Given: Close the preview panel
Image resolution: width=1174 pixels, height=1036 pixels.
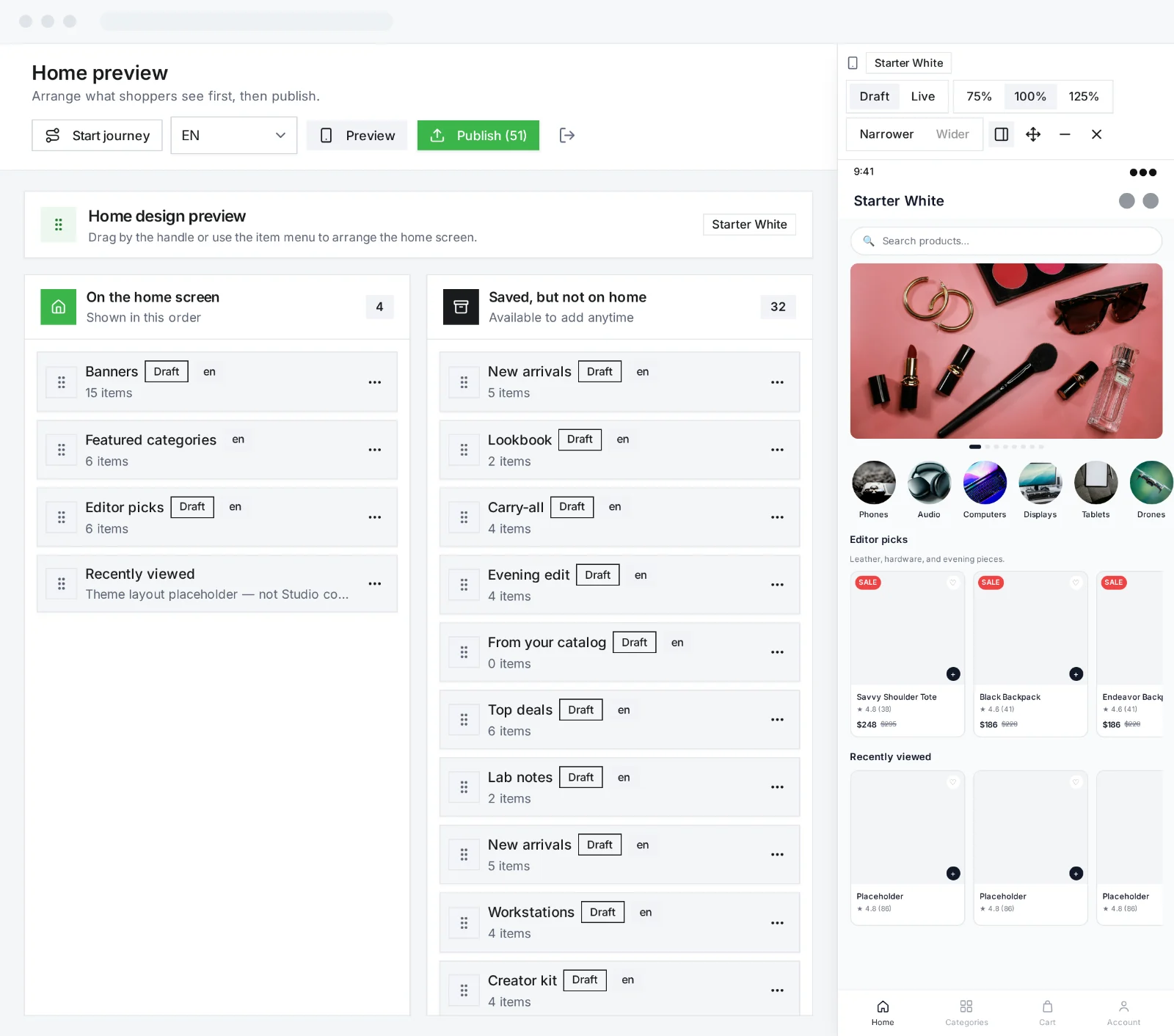Looking at the screenshot, I should point(1096,134).
